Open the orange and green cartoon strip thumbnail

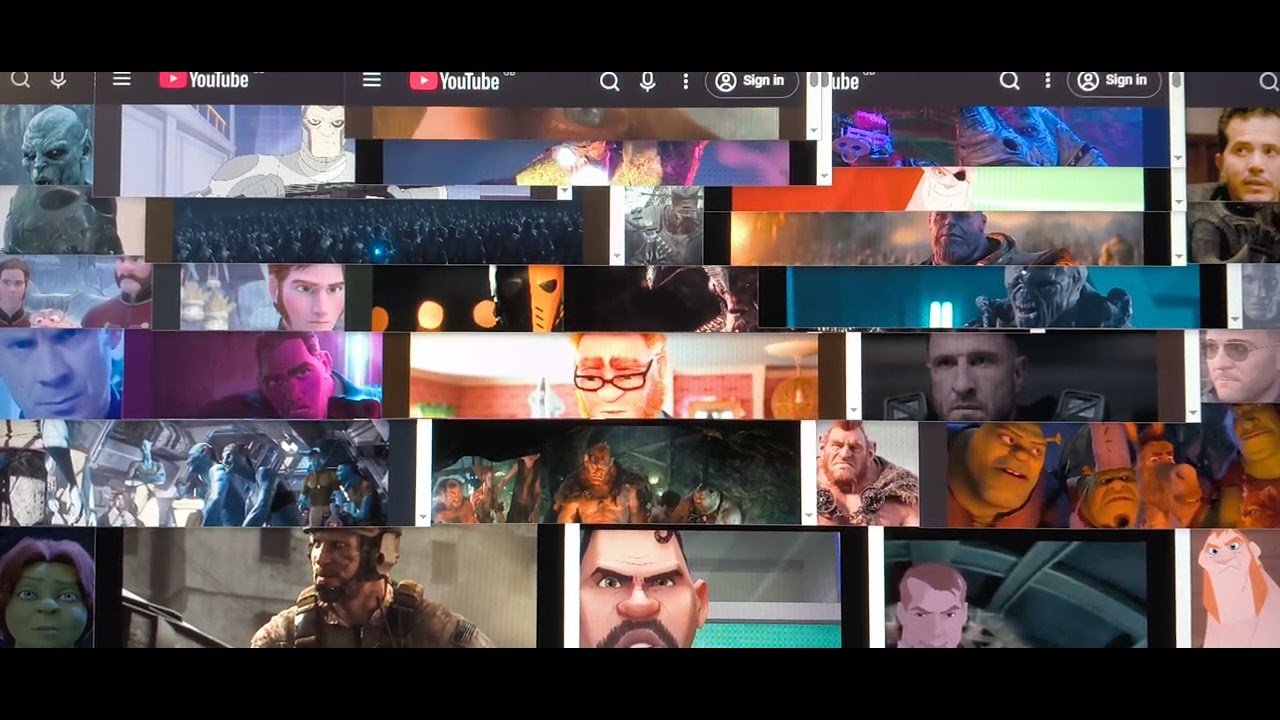coord(937,189)
